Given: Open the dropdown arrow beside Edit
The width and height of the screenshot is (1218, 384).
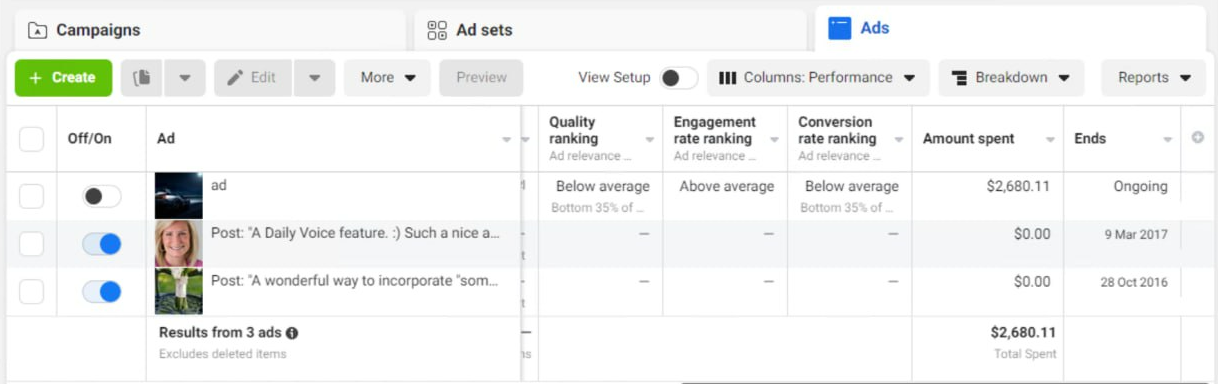Looking at the screenshot, I should (x=314, y=77).
